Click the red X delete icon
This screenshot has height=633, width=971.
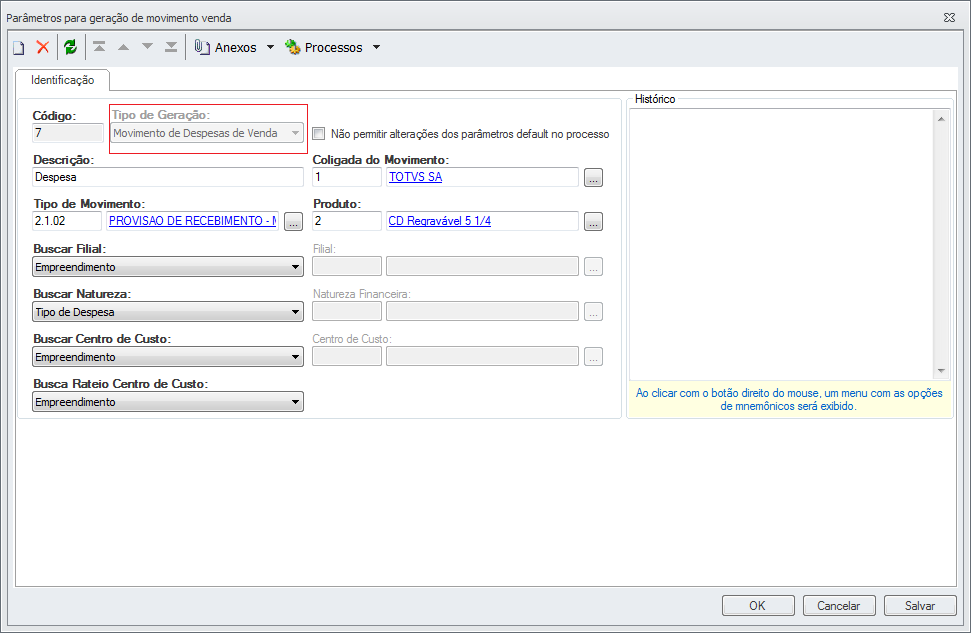coord(43,47)
